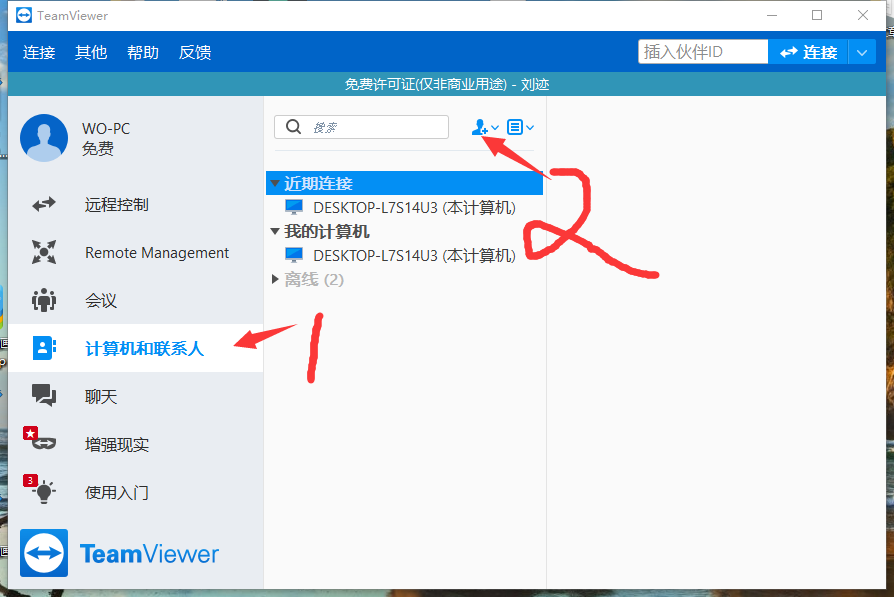Screen dimensions: 894x597
Task: Expand the 离线 (2) group
Action: [x=275, y=279]
